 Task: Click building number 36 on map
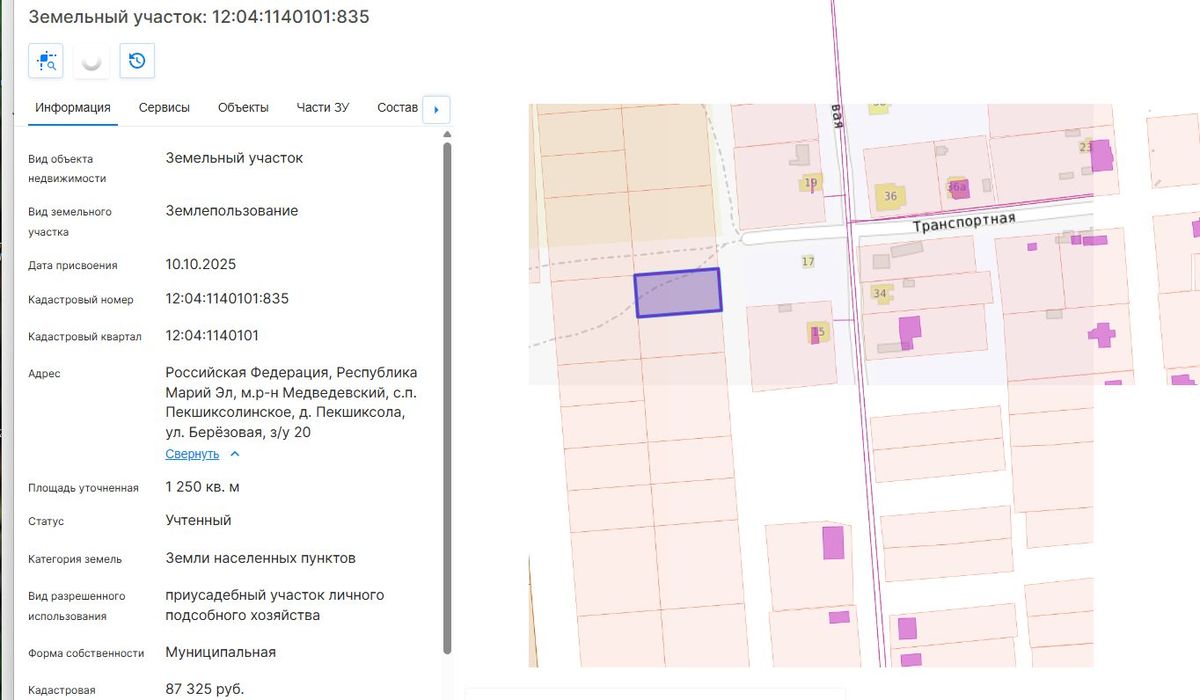[890, 196]
